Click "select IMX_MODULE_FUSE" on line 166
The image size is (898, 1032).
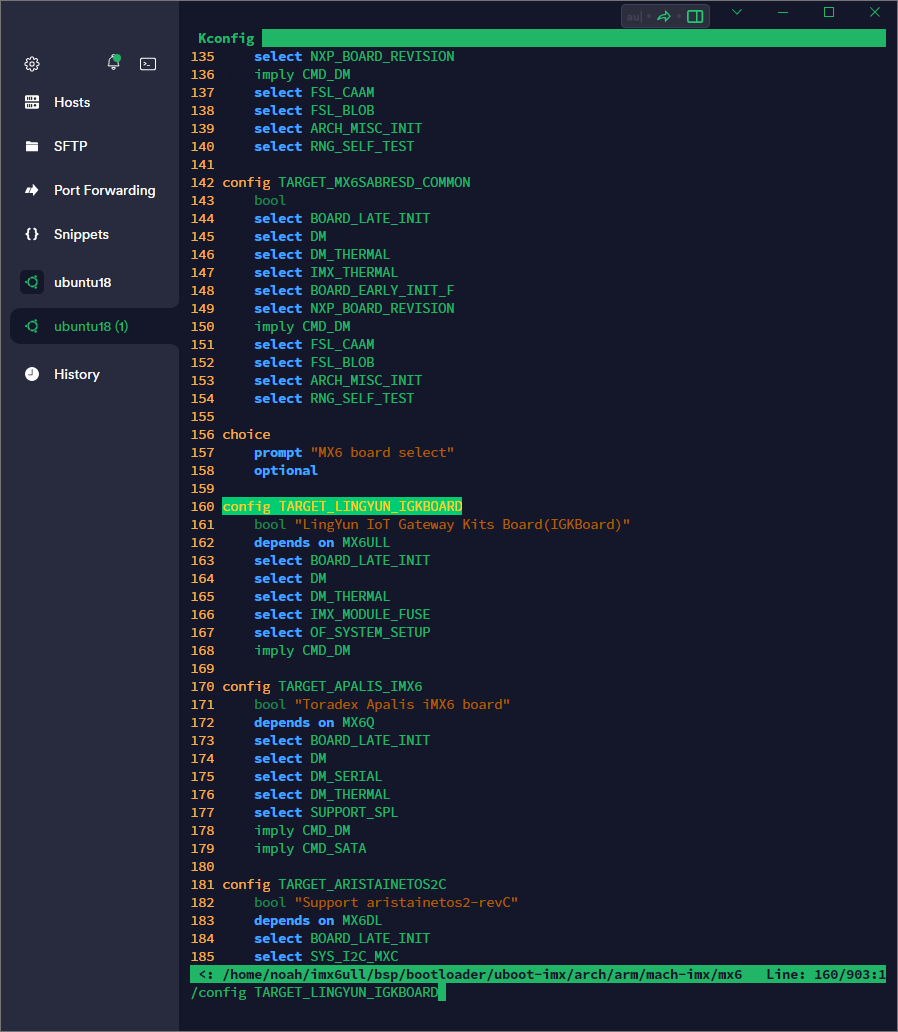(x=342, y=614)
